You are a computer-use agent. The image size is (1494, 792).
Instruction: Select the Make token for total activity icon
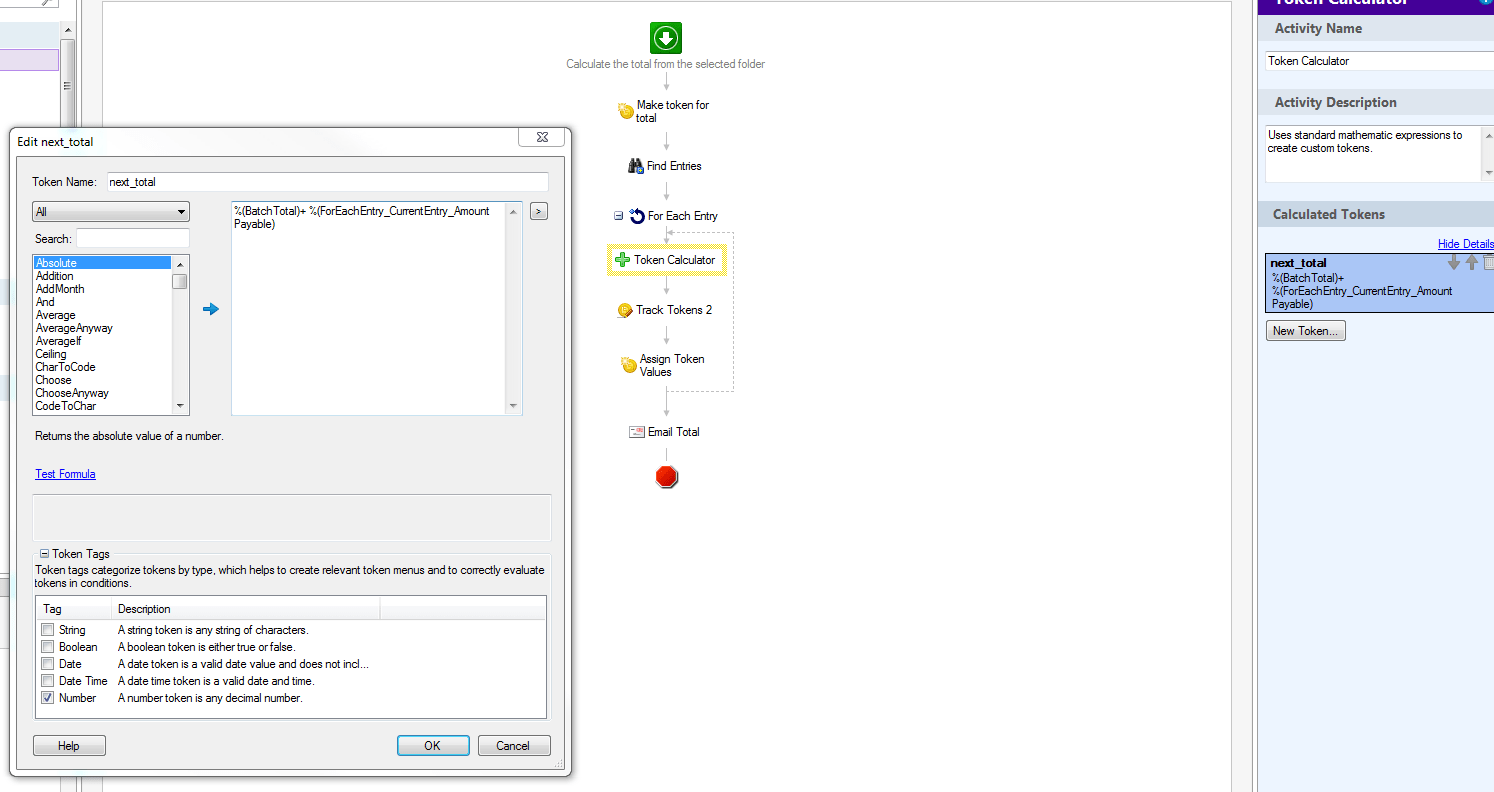tap(626, 111)
